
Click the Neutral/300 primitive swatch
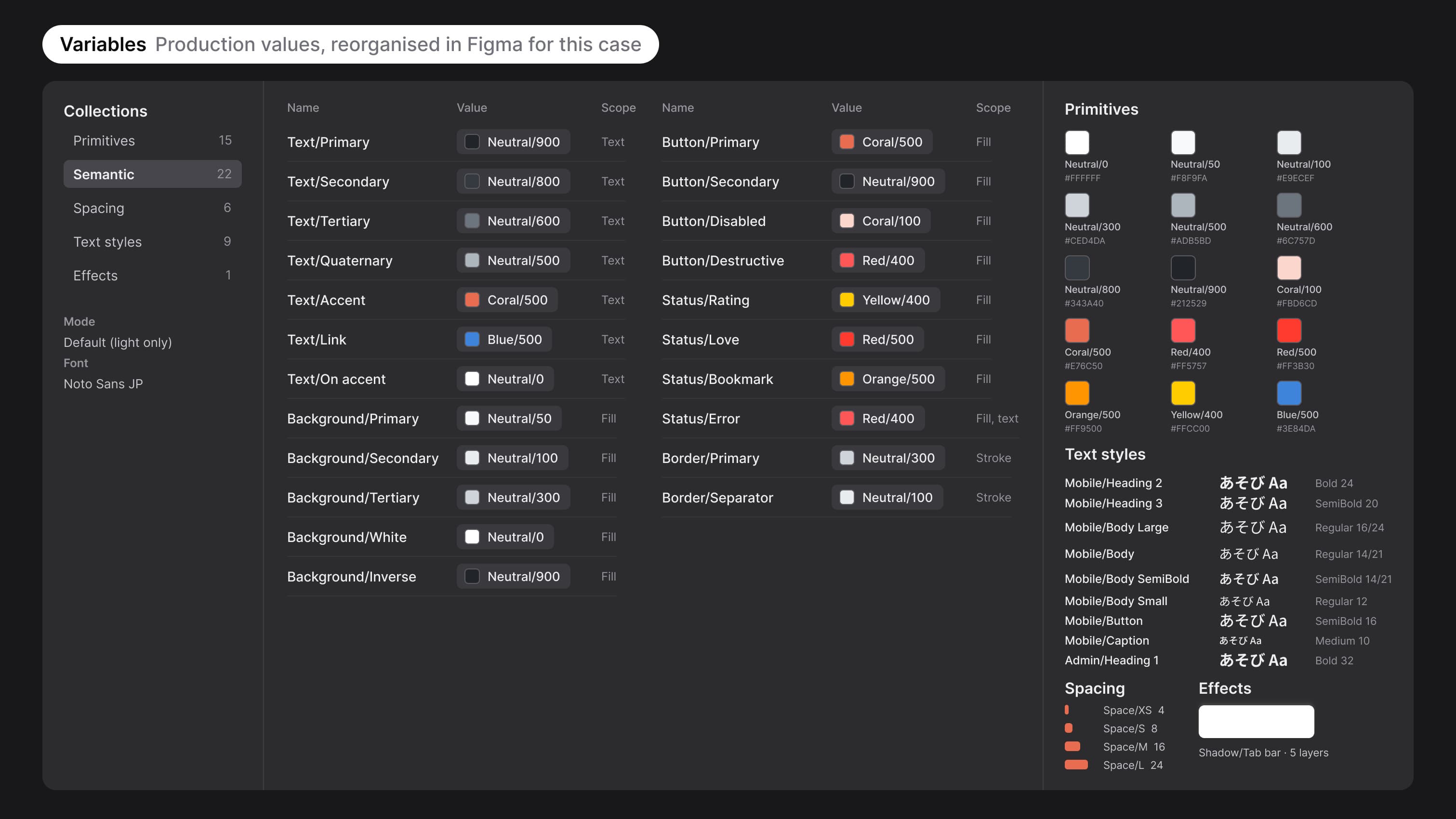(1077, 205)
